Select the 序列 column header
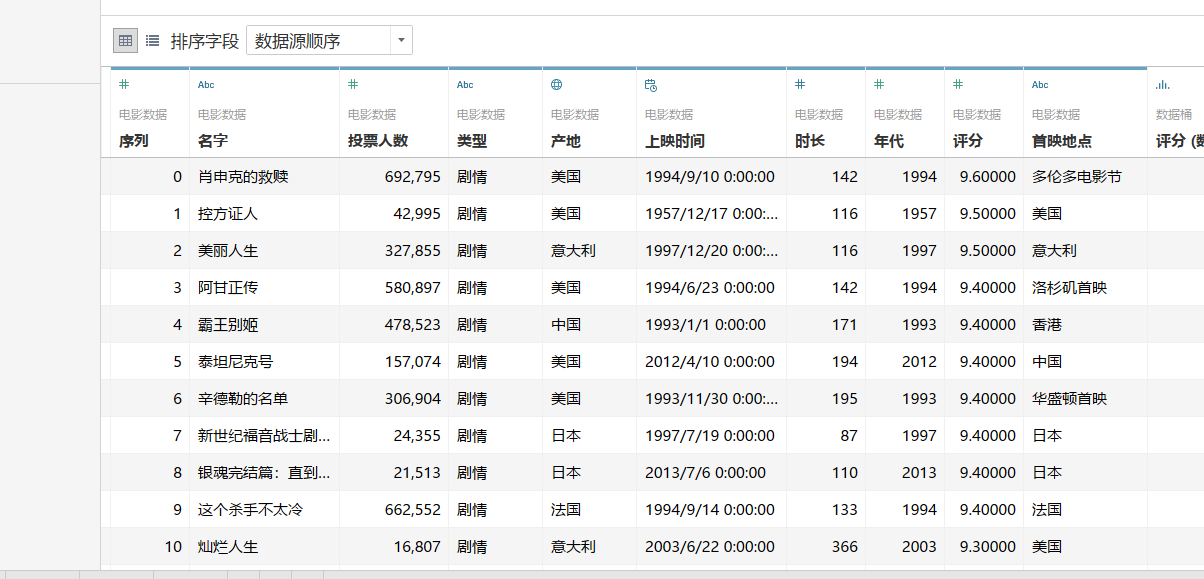1204x579 pixels. 133,141
